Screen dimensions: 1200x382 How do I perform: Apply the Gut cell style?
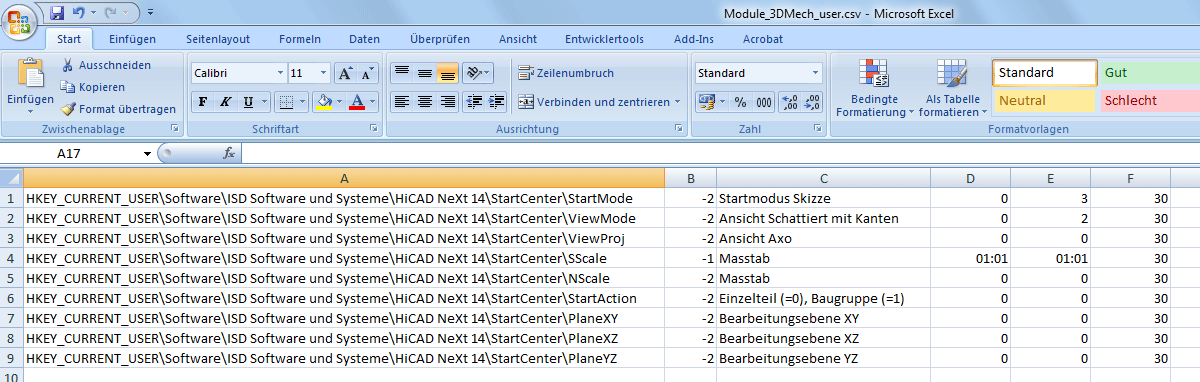click(1150, 73)
